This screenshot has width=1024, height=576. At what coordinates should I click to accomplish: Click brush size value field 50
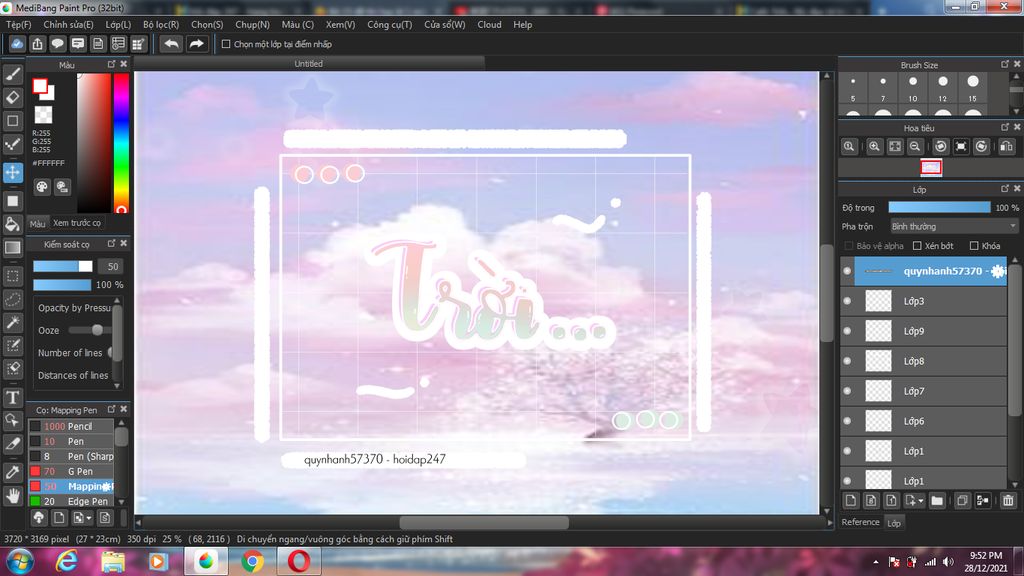coord(112,266)
